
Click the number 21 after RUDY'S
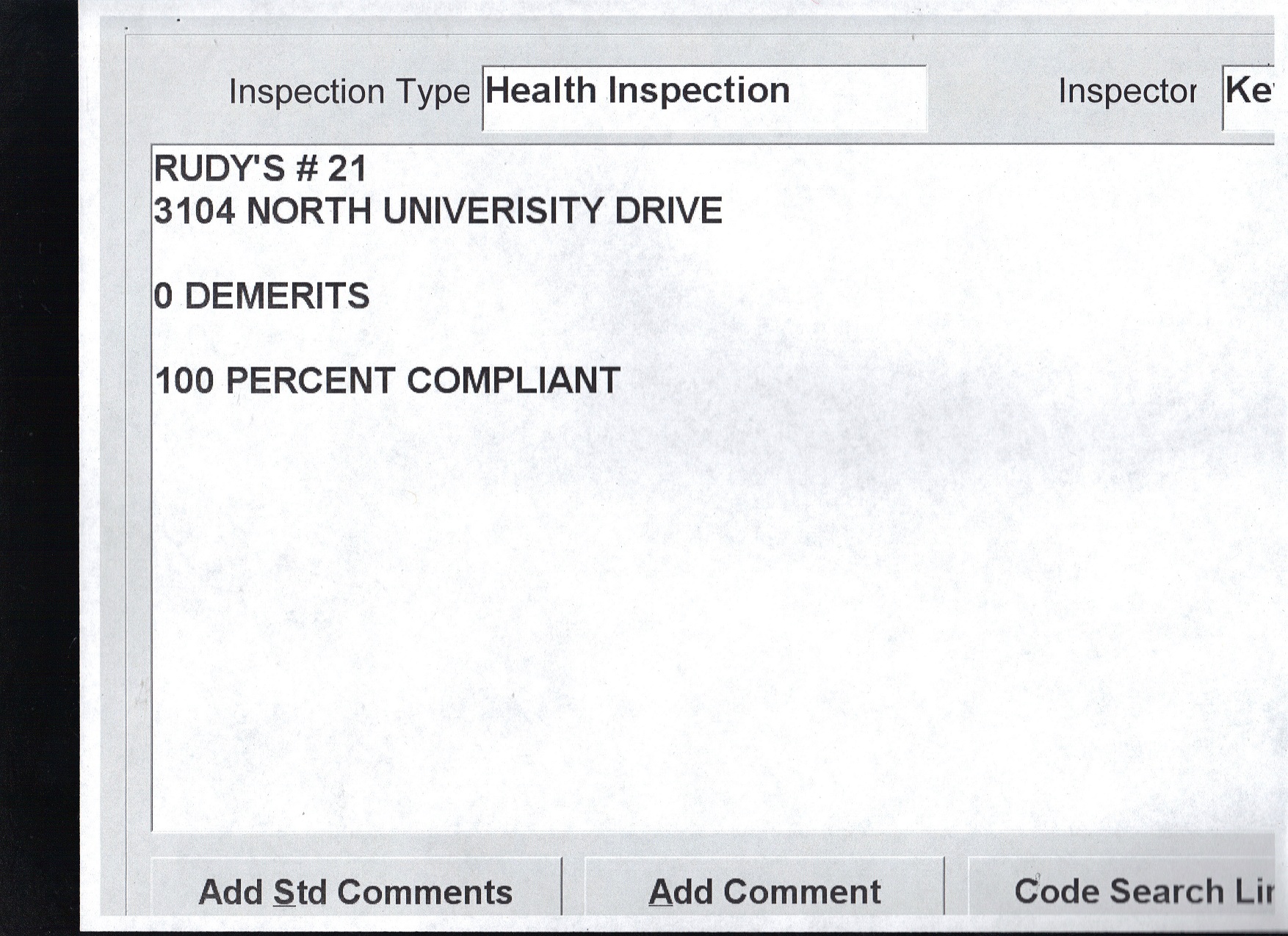point(347,170)
